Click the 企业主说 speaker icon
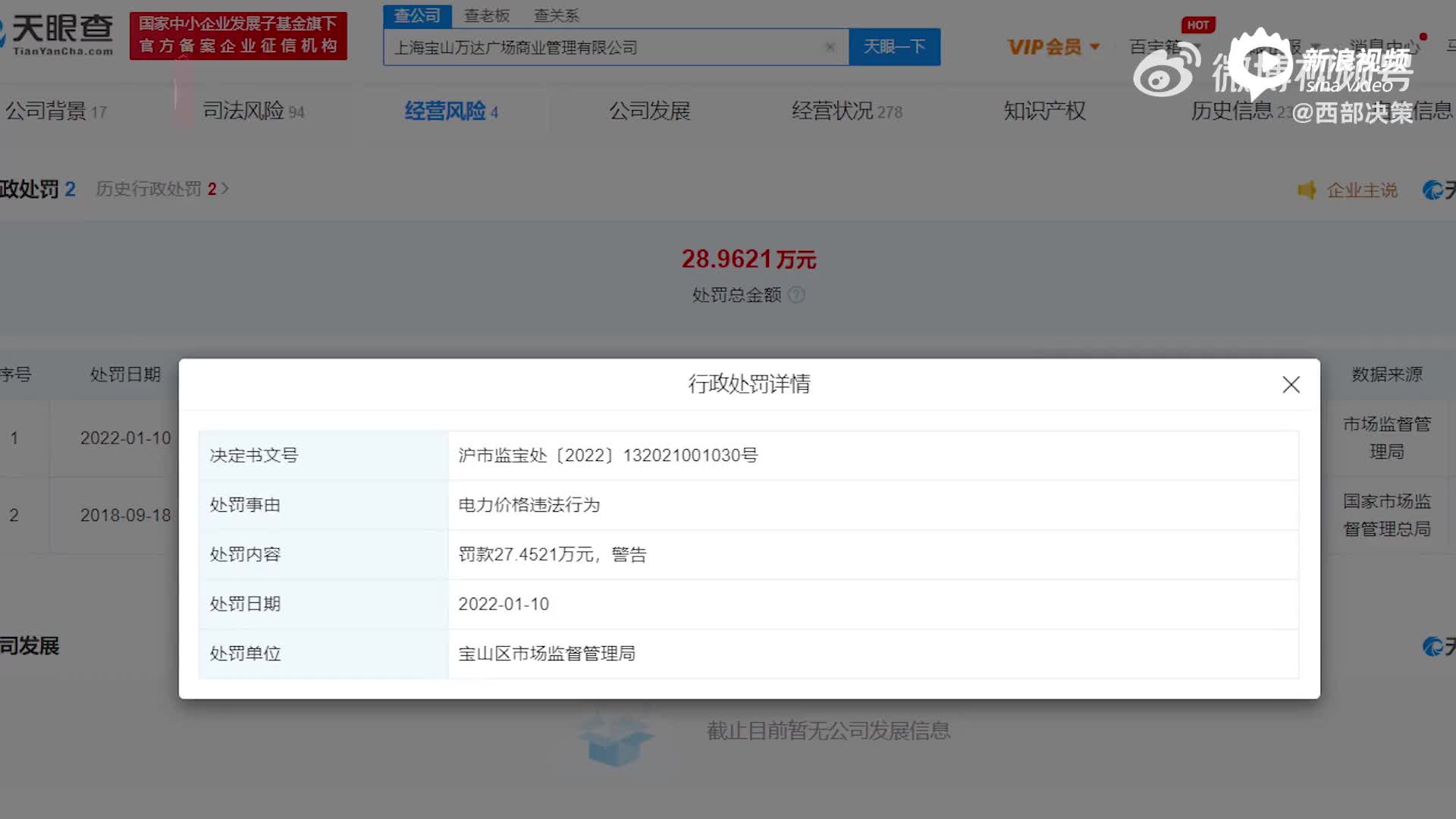The height and width of the screenshot is (819, 1456). (1307, 190)
